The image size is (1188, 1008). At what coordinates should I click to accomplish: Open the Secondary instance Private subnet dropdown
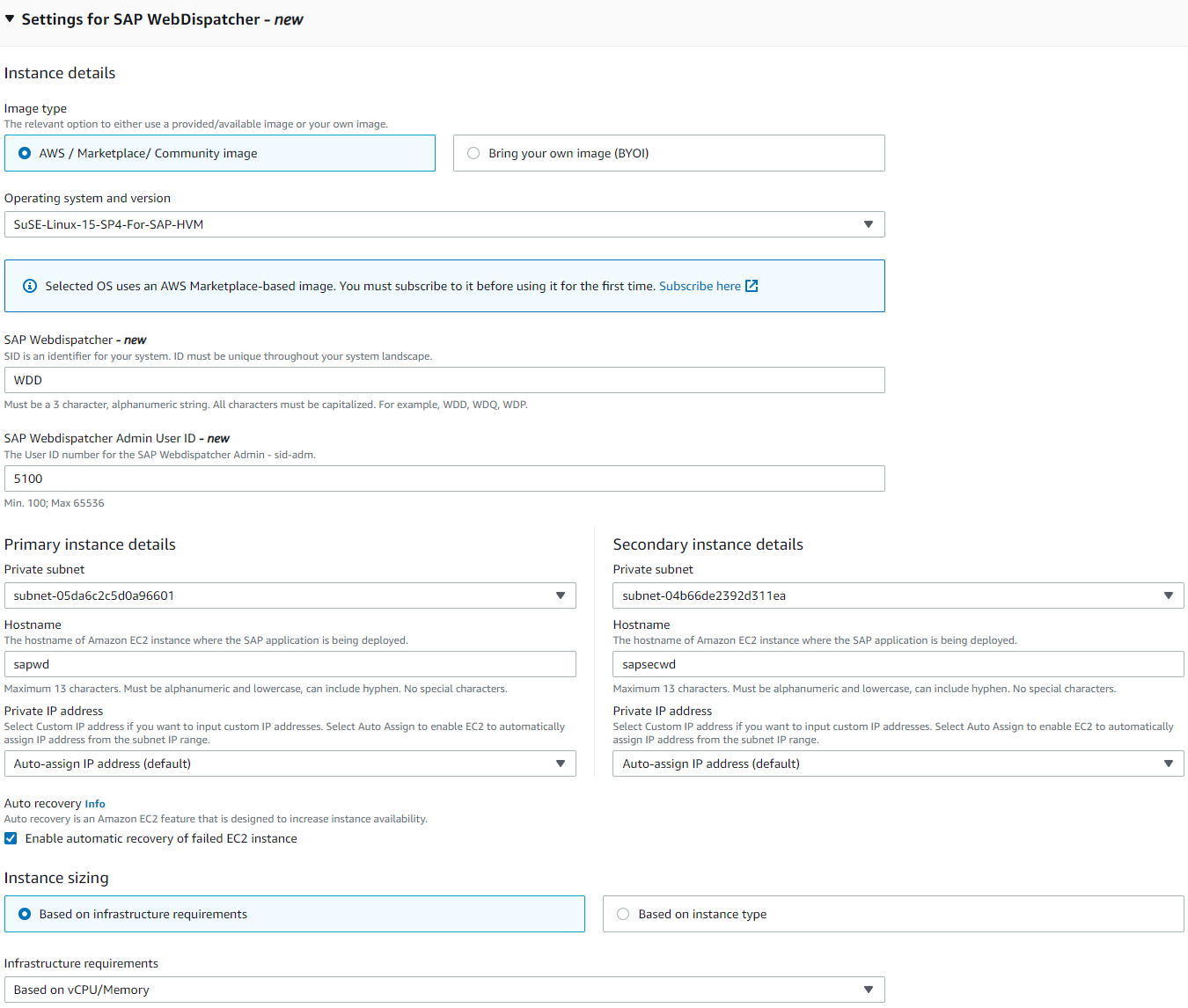[898, 595]
